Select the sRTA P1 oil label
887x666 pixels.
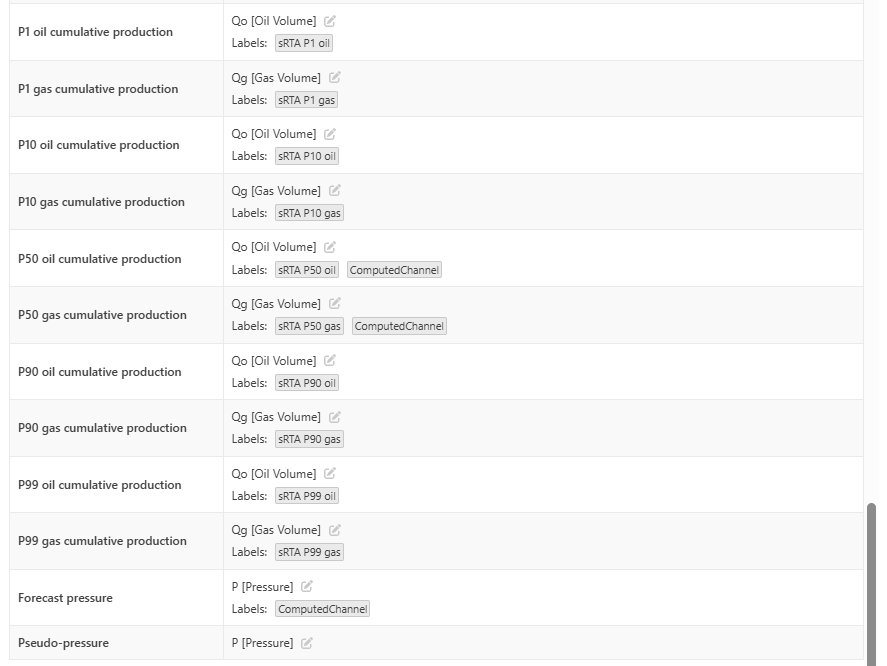pyautogui.click(x=304, y=43)
